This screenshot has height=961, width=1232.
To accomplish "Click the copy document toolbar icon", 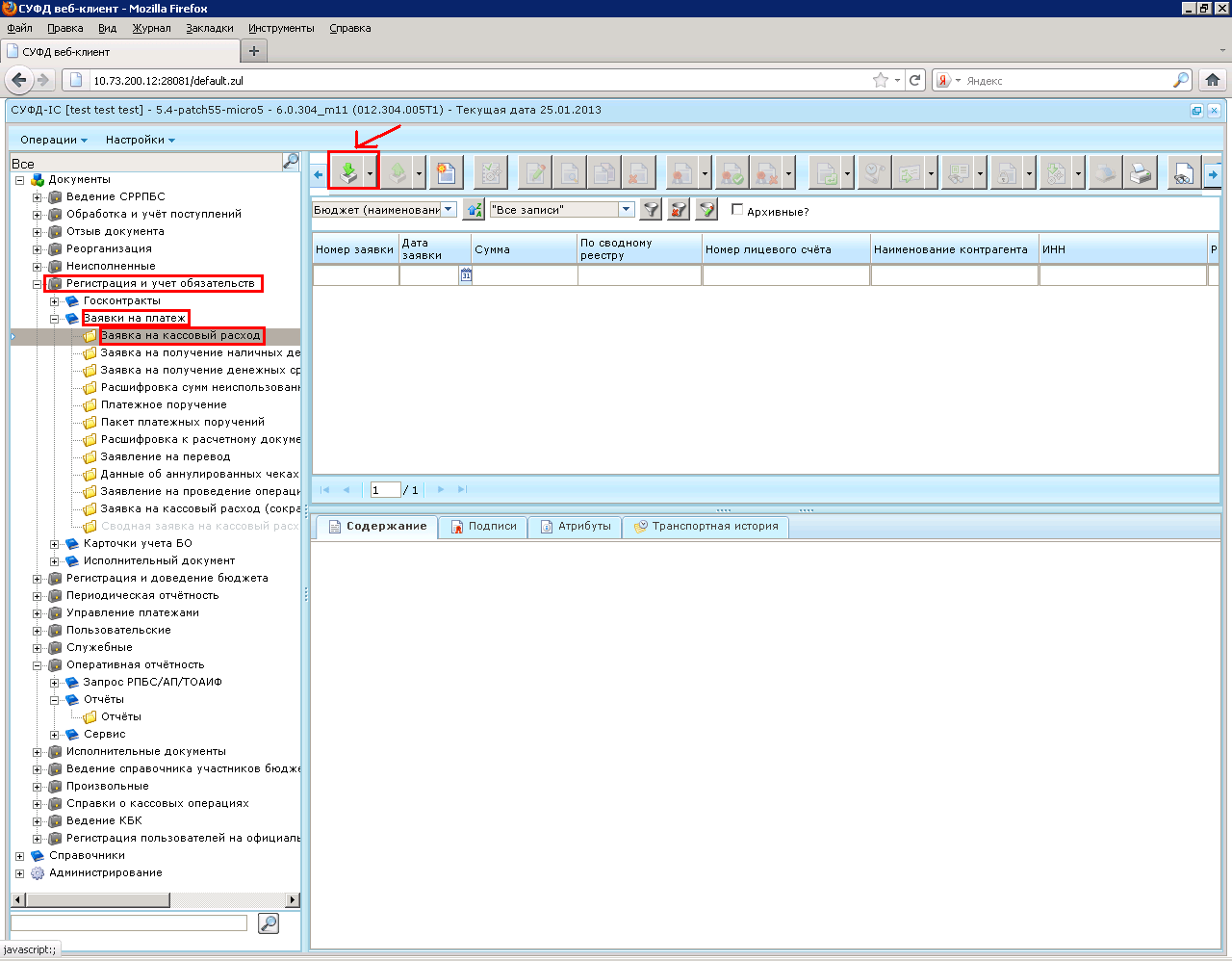I will coord(603,173).
